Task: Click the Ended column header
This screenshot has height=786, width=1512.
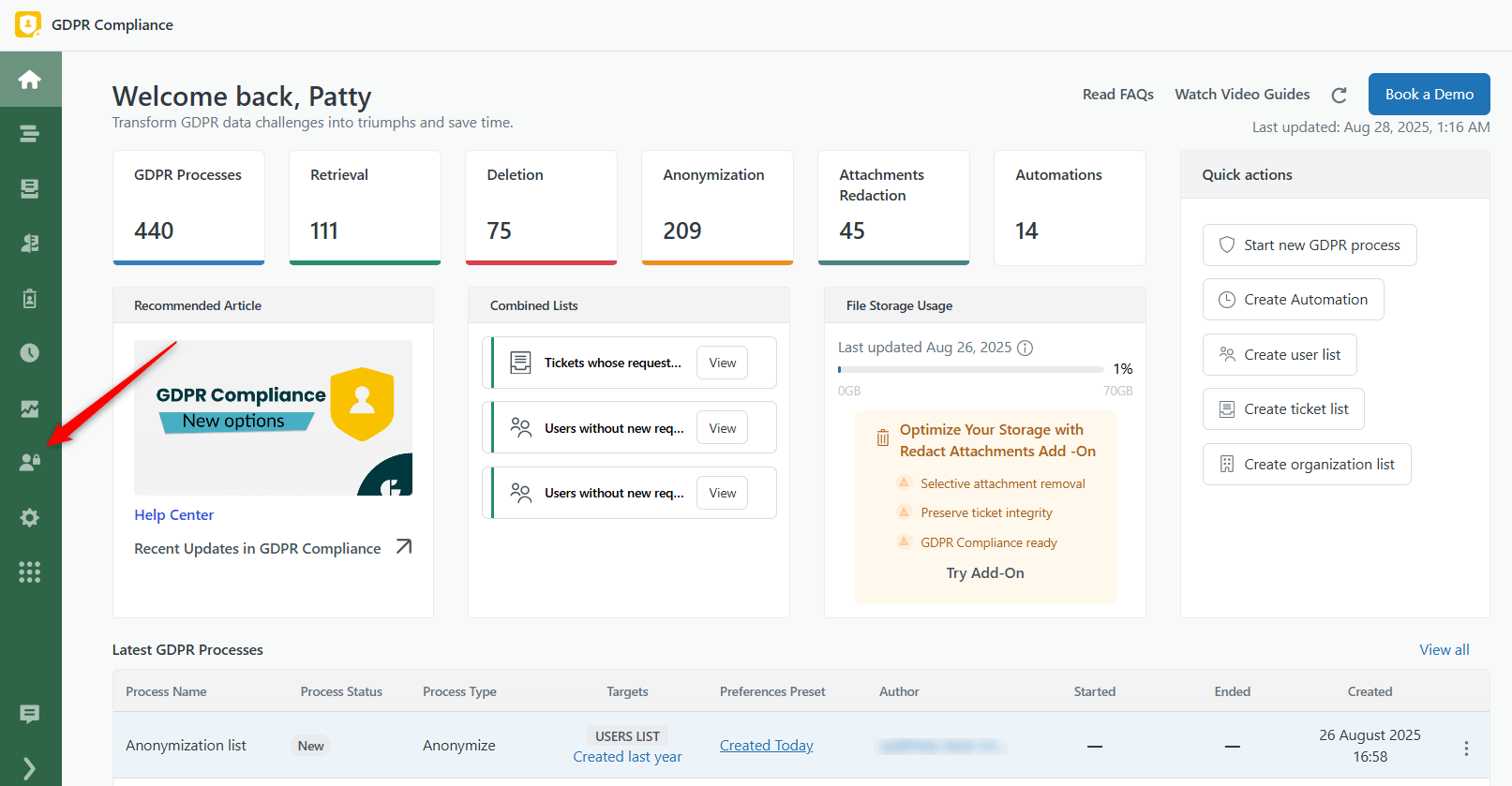Action: point(1232,692)
